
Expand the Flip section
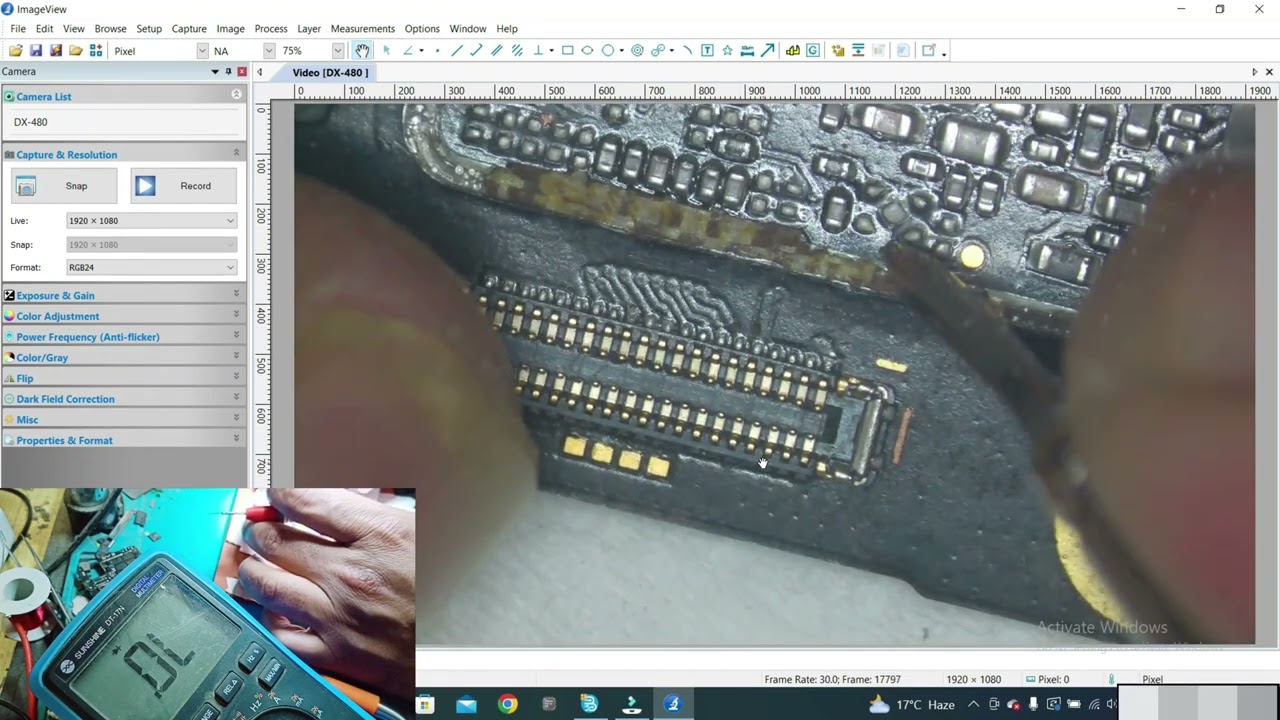[x=236, y=377]
